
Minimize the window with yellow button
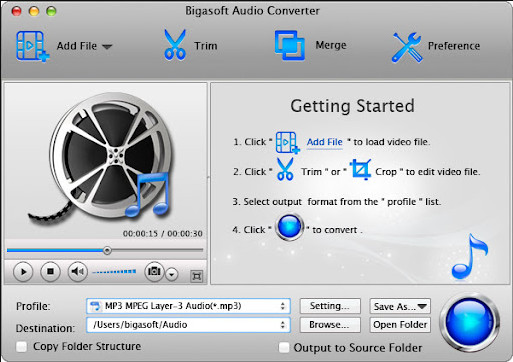click(34, 11)
